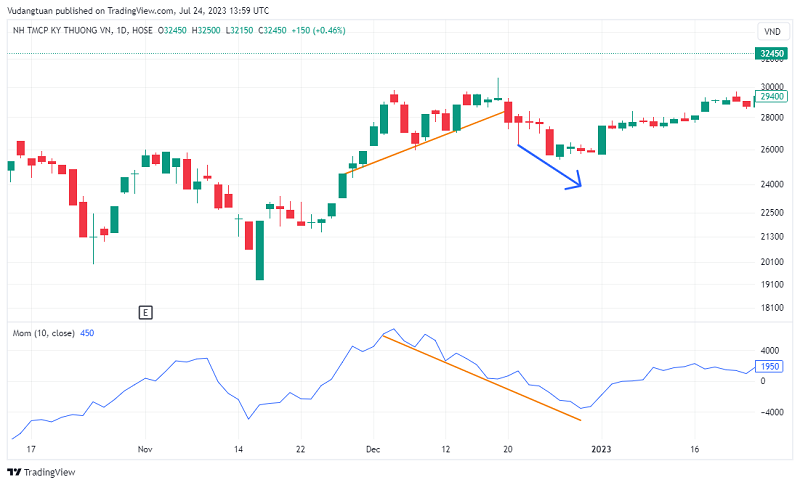This screenshot has height=485, width=800.
Task: Click the VND currency button
Action: coord(771,32)
